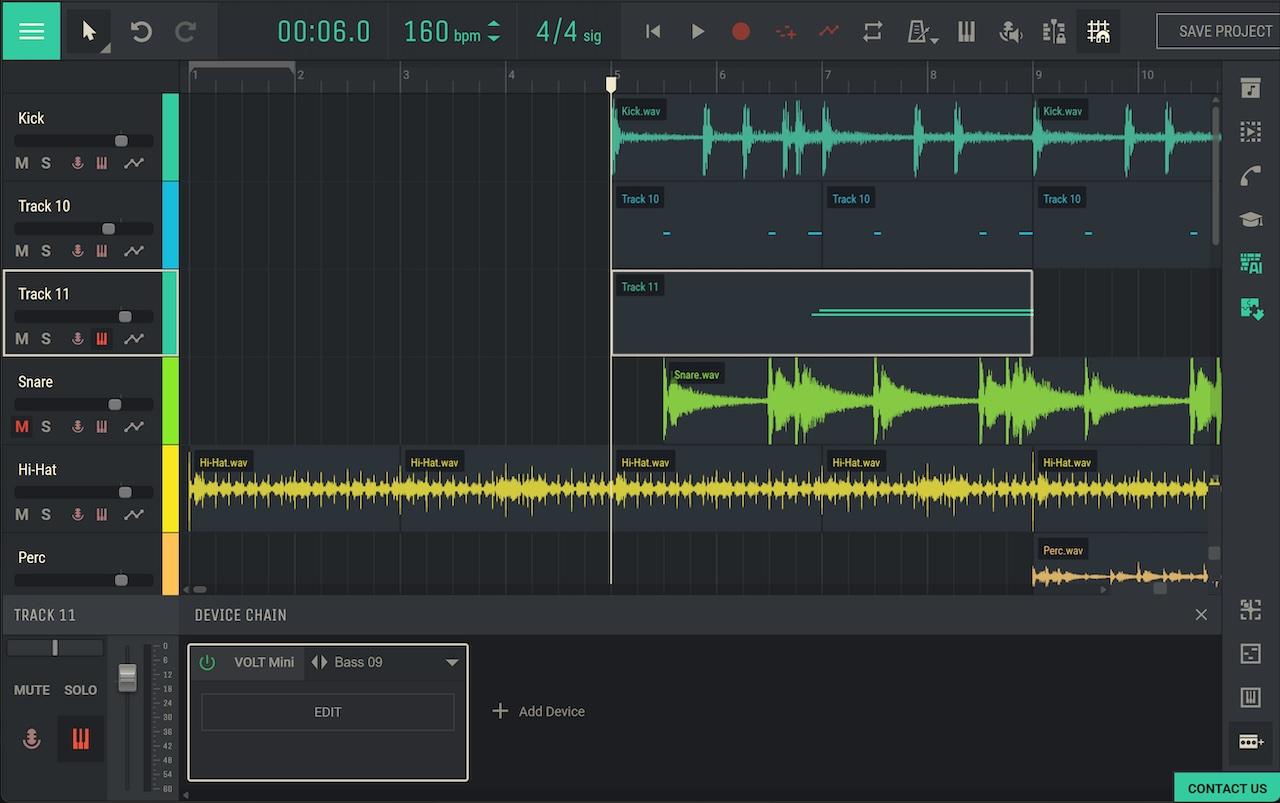The image size is (1280, 803).
Task: Expand the metronome options dropdown
Action: 934,40
